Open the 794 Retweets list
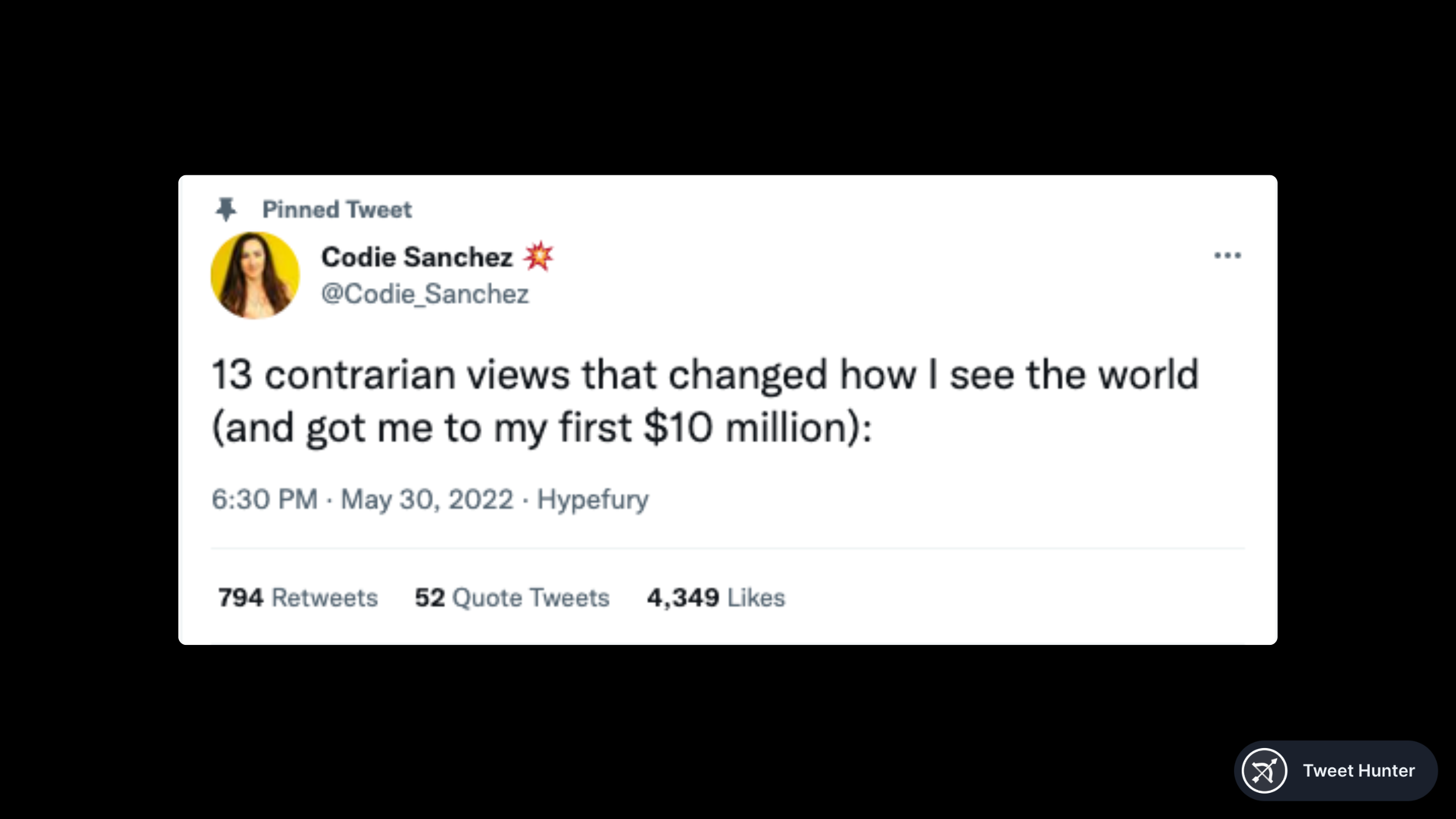Image resolution: width=1456 pixels, height=819 pixels. tap(296, 598)
